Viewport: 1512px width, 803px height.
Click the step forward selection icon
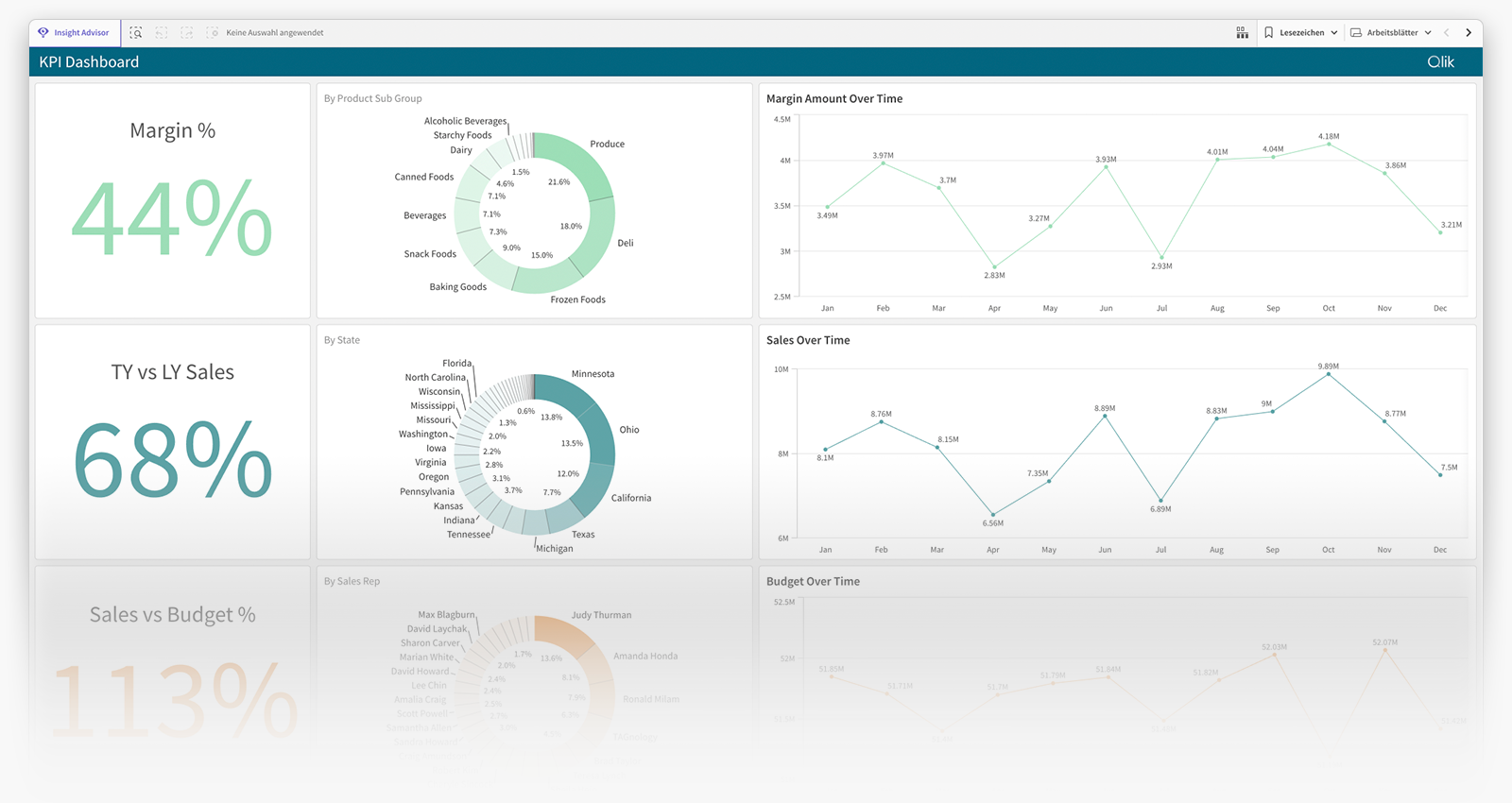point(187,33)
